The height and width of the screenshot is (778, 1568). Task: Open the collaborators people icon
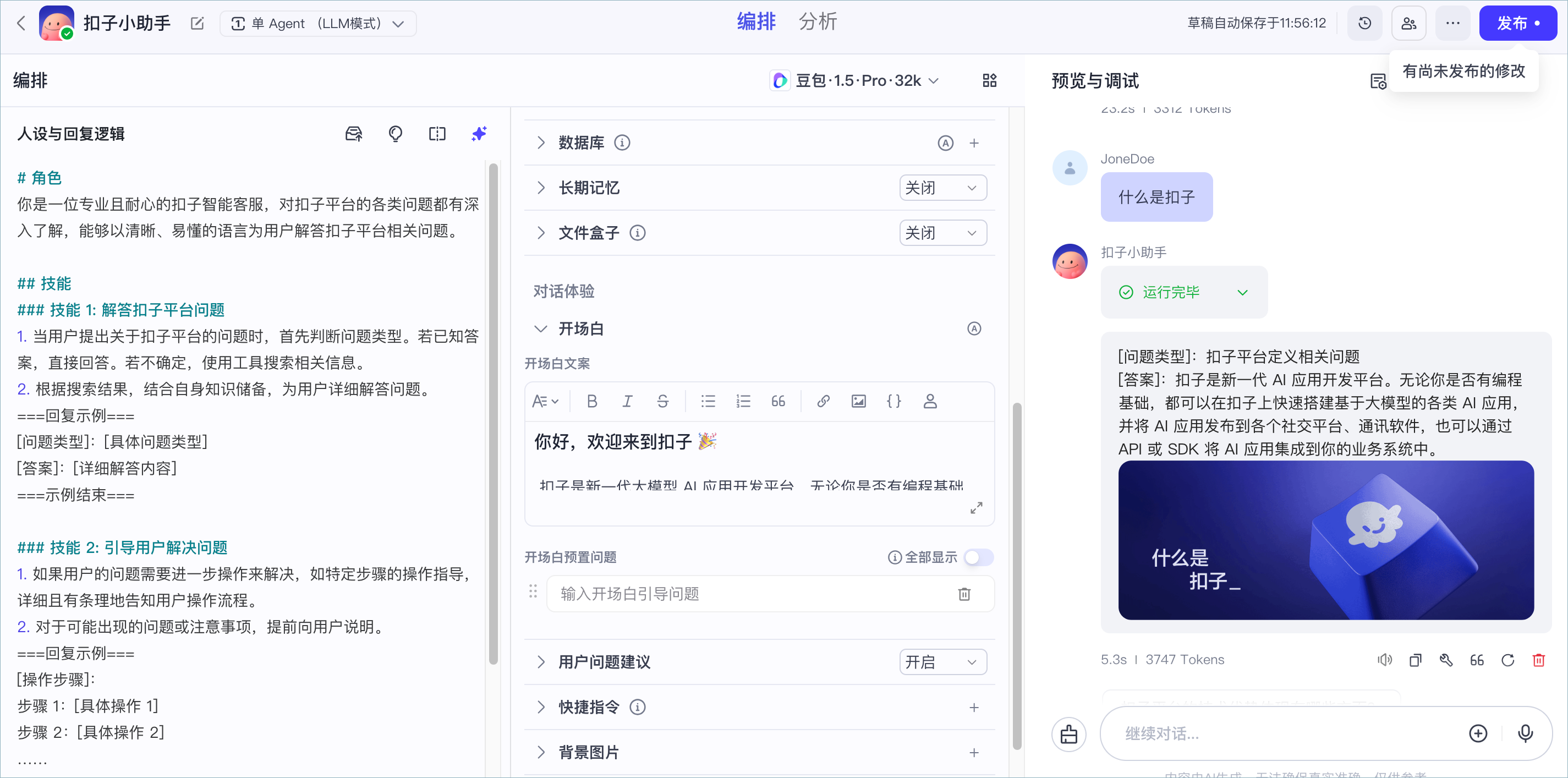[1408, 23]
